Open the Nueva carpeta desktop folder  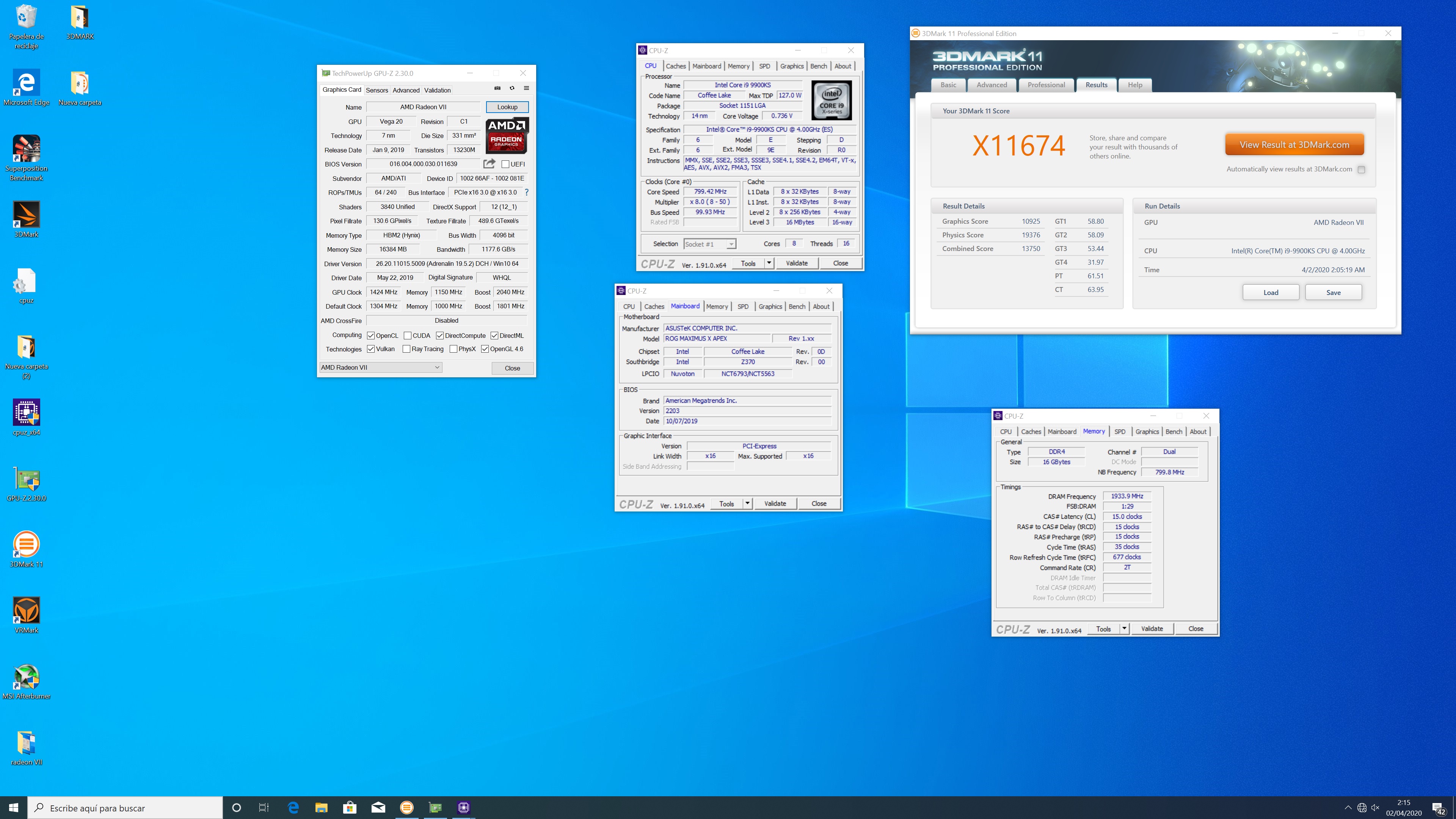pos(80,88)
